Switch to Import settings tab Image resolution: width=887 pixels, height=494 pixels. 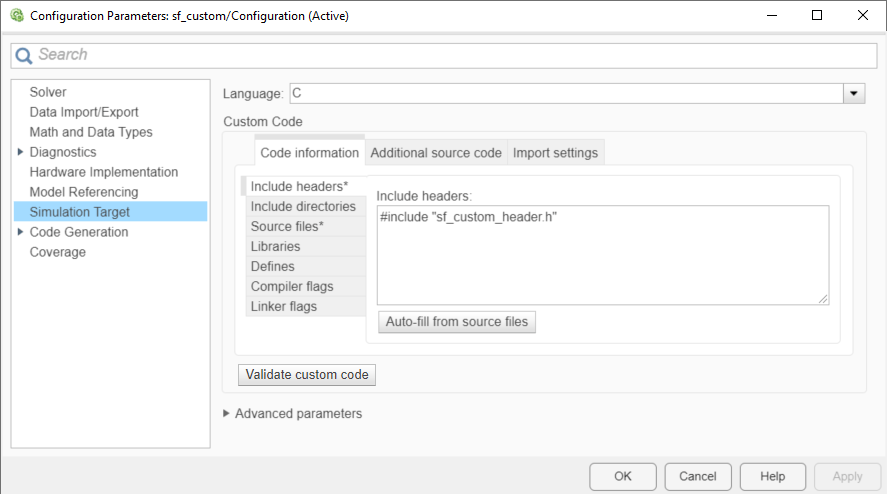coord(556,153)
